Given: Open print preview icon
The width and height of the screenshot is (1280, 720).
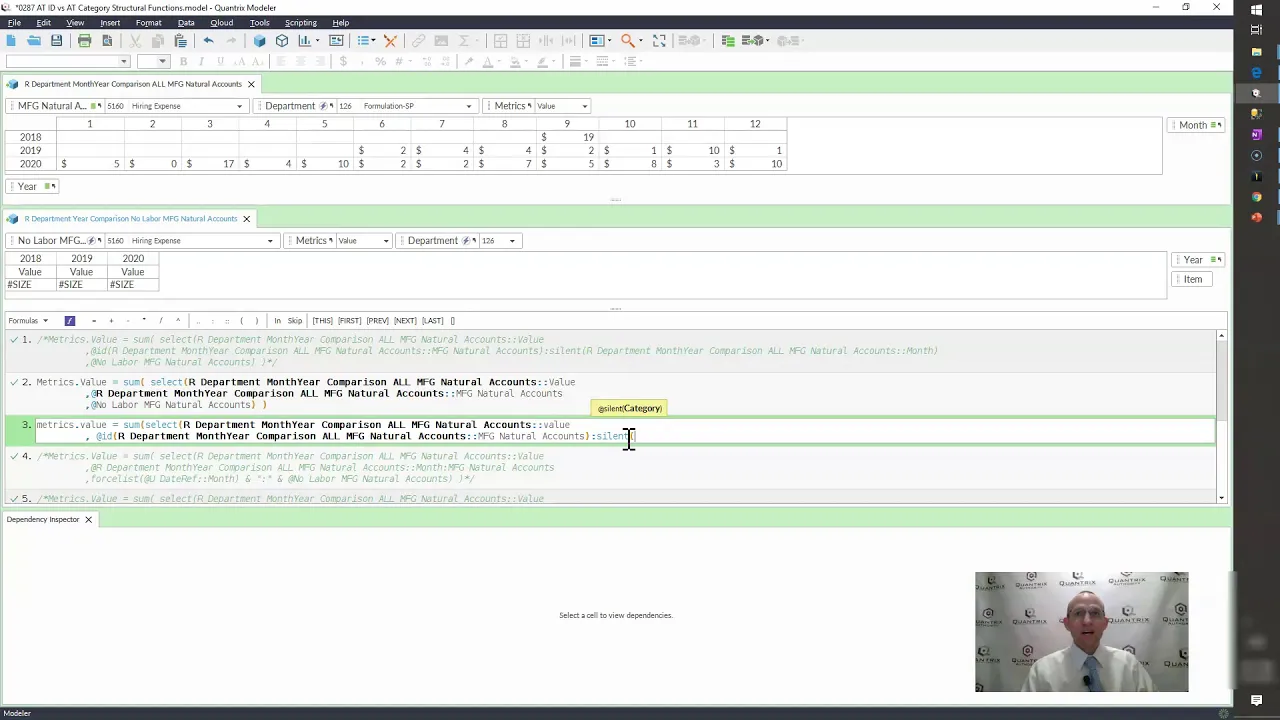Looking at the screenshot, I should (107, 41).
